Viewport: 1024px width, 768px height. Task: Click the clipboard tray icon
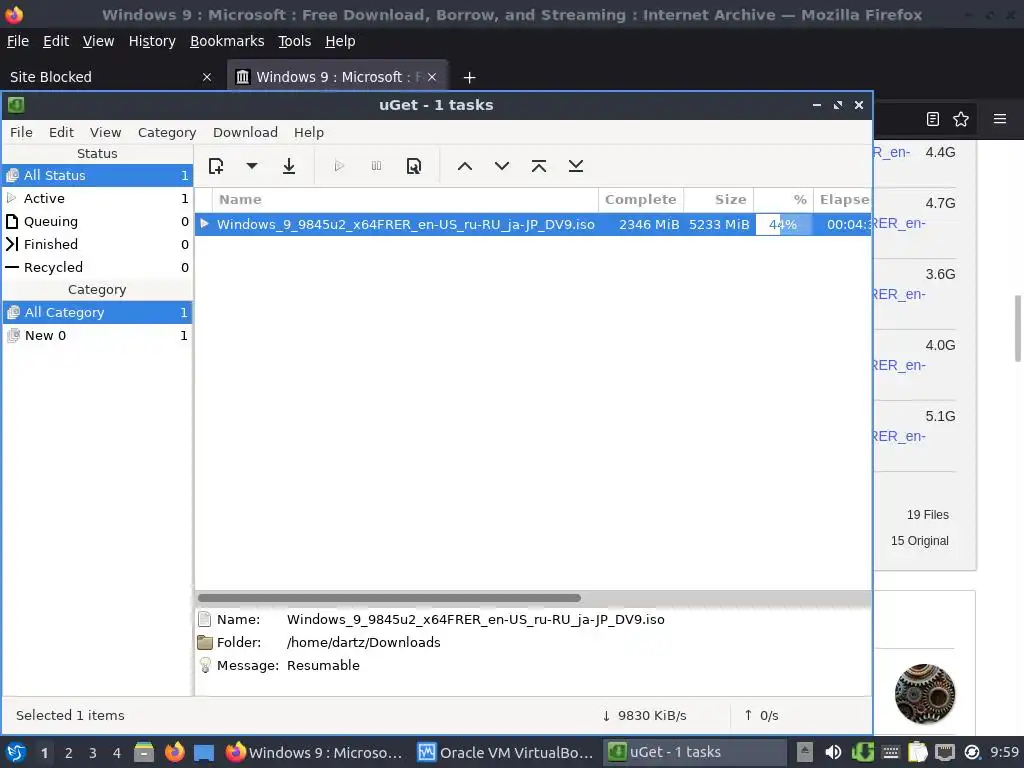[x=918, y=752]
